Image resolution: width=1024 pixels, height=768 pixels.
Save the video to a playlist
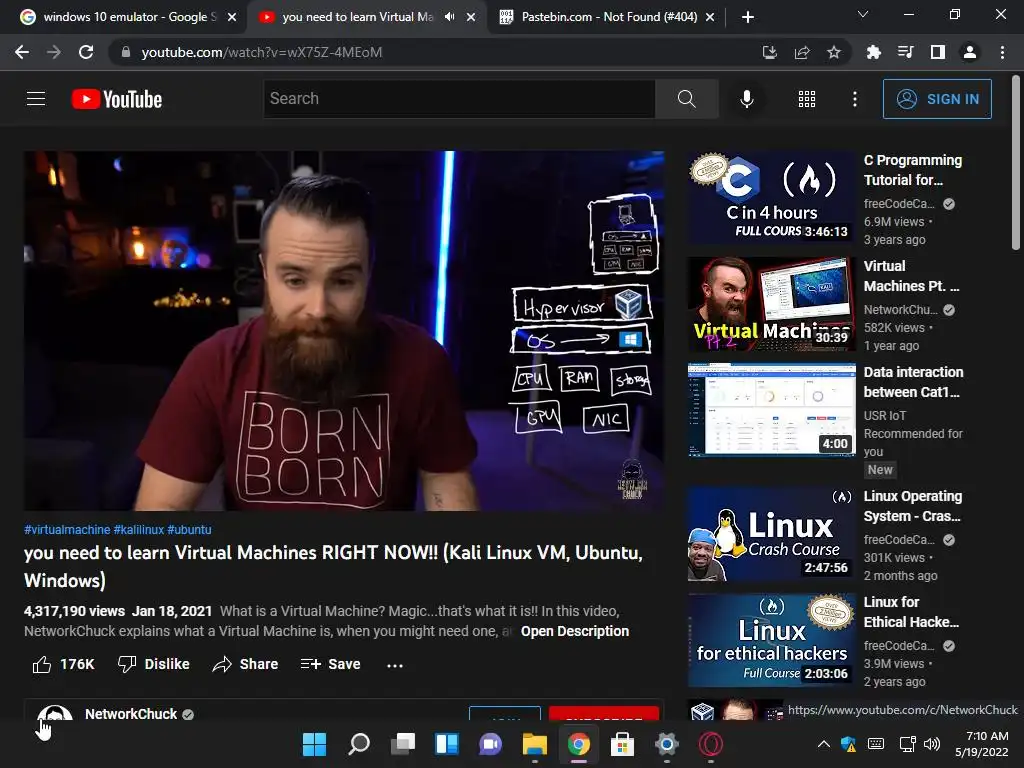(330, 664)
